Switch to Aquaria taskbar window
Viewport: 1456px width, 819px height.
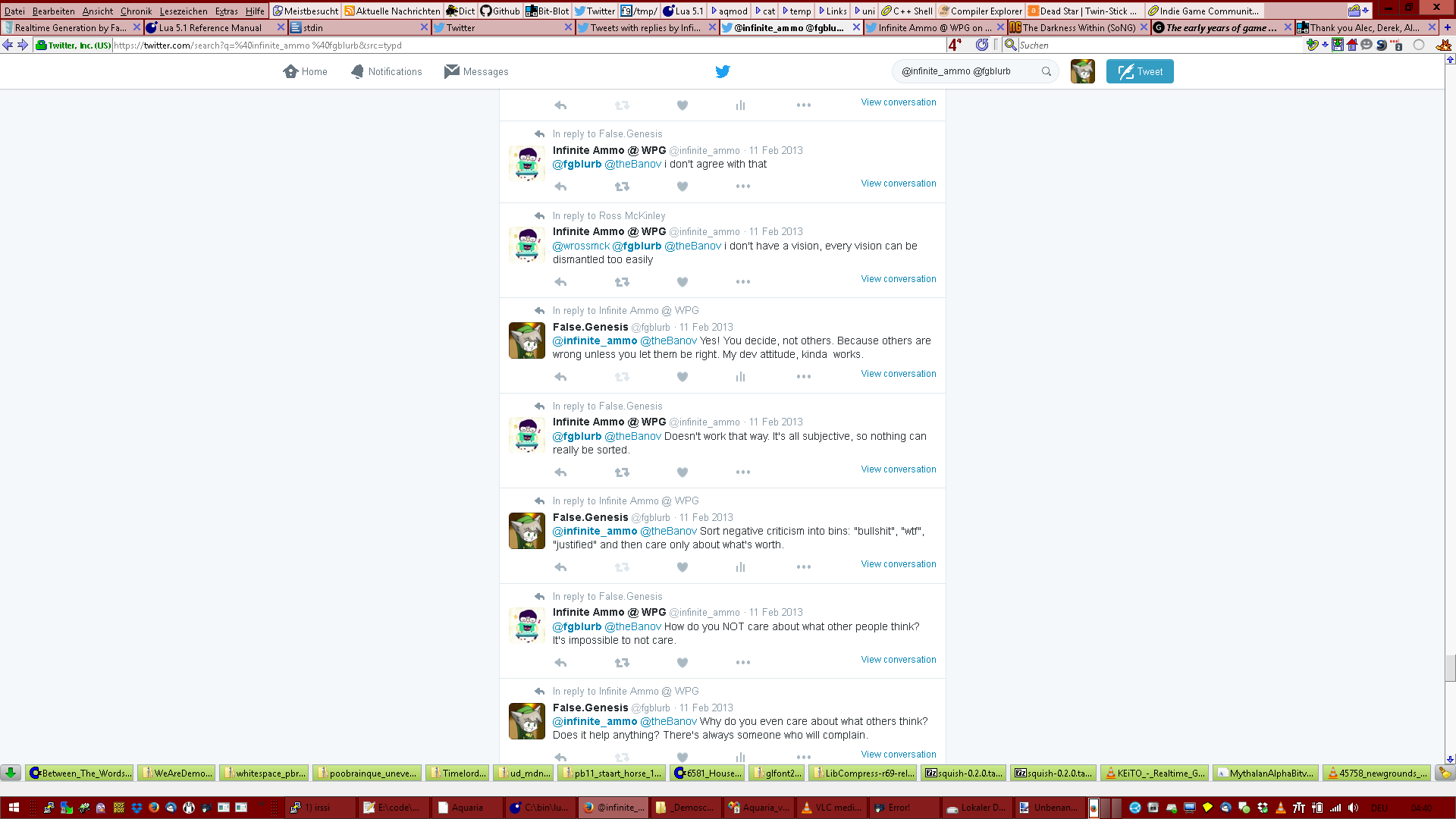click(469, 808)
